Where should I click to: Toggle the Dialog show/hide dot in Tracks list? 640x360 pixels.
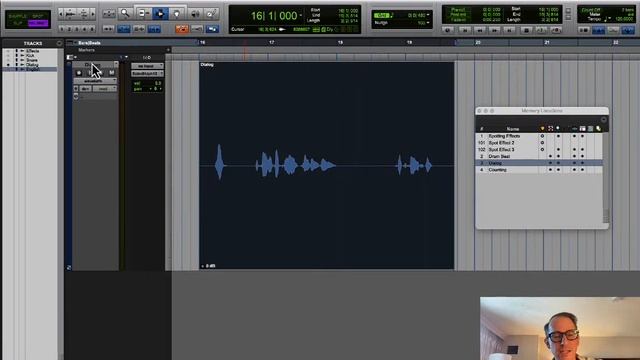(8, 64)
